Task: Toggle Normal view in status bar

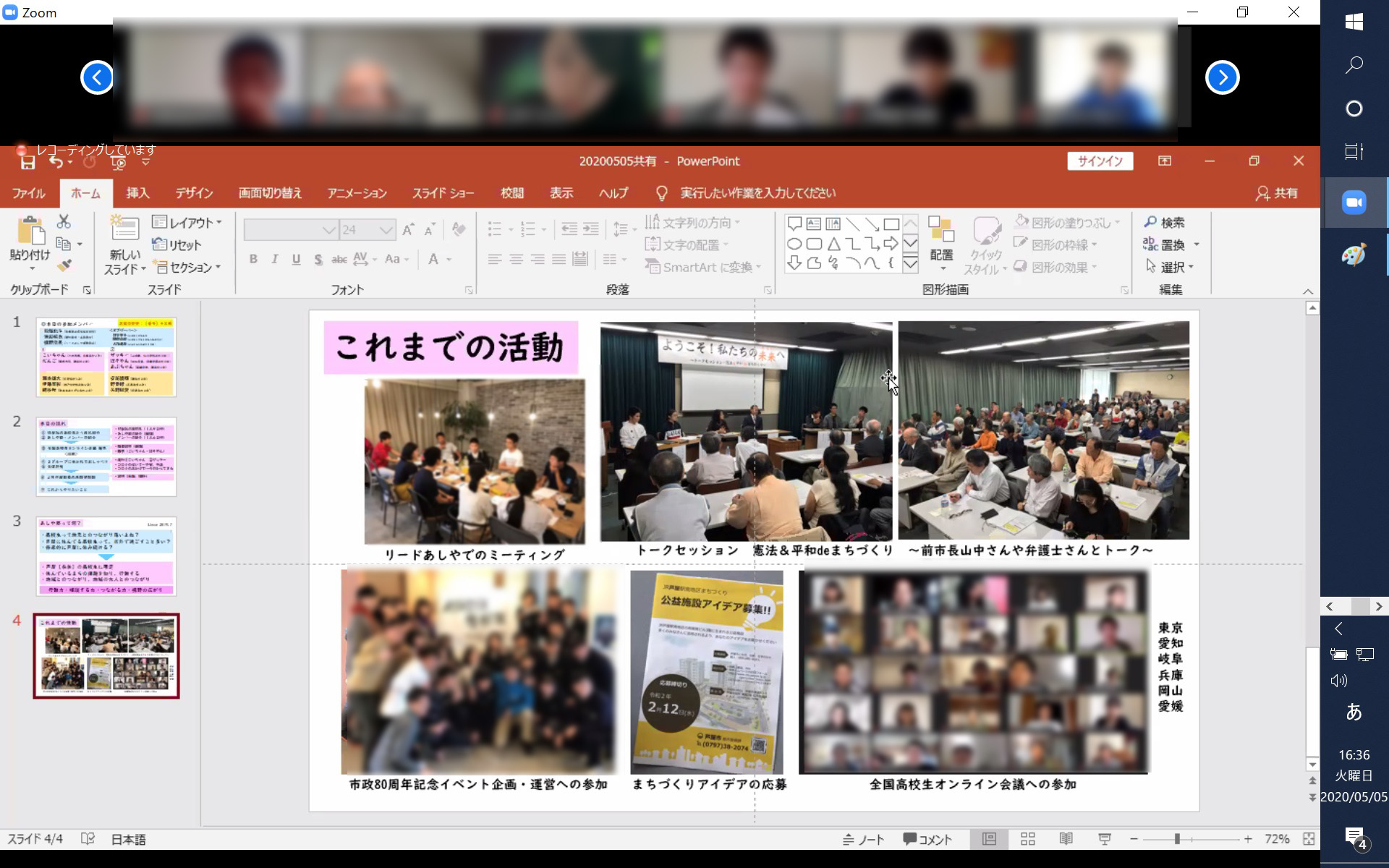Action: pyautogui.click(x=989, y=839)
